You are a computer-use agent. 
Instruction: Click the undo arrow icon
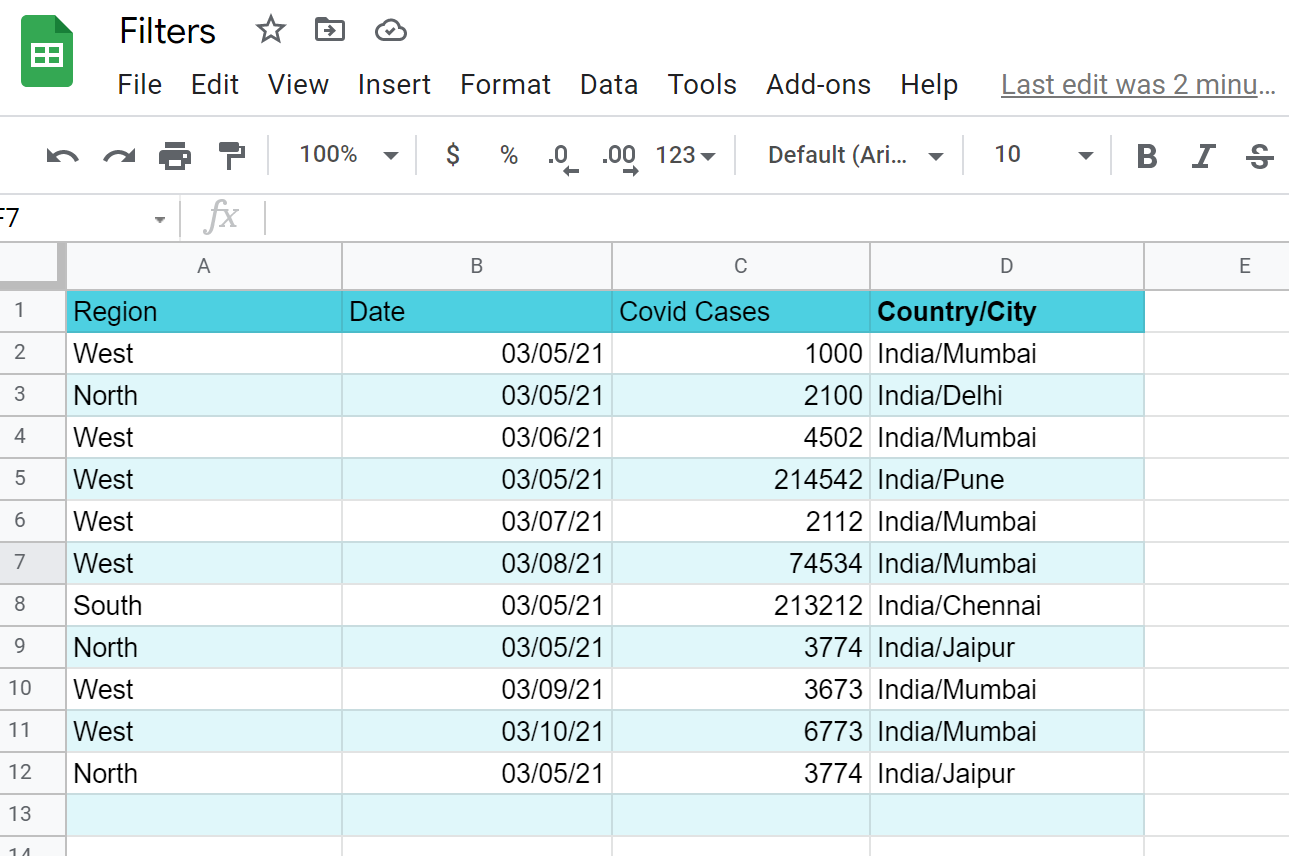[x=62, y=156]
